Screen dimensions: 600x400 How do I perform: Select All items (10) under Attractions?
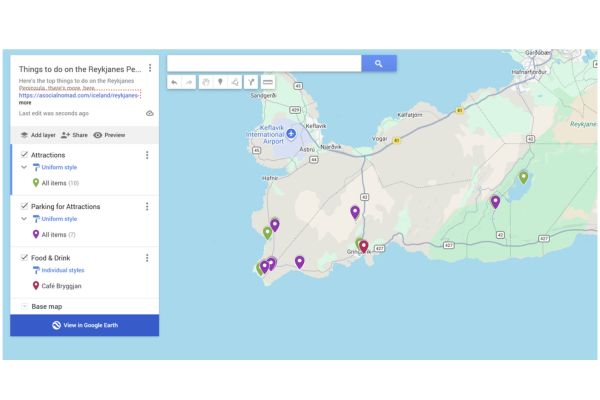pos(60,183)
